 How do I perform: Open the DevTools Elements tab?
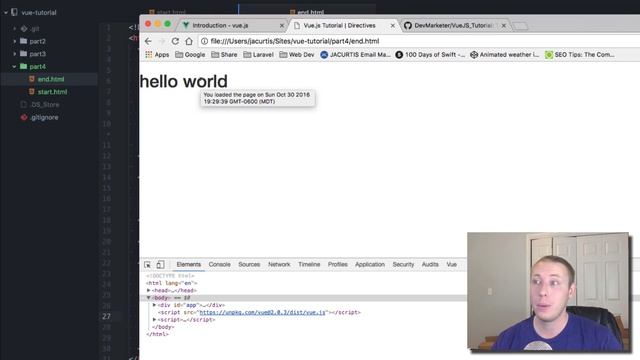[x=189, y=264]
